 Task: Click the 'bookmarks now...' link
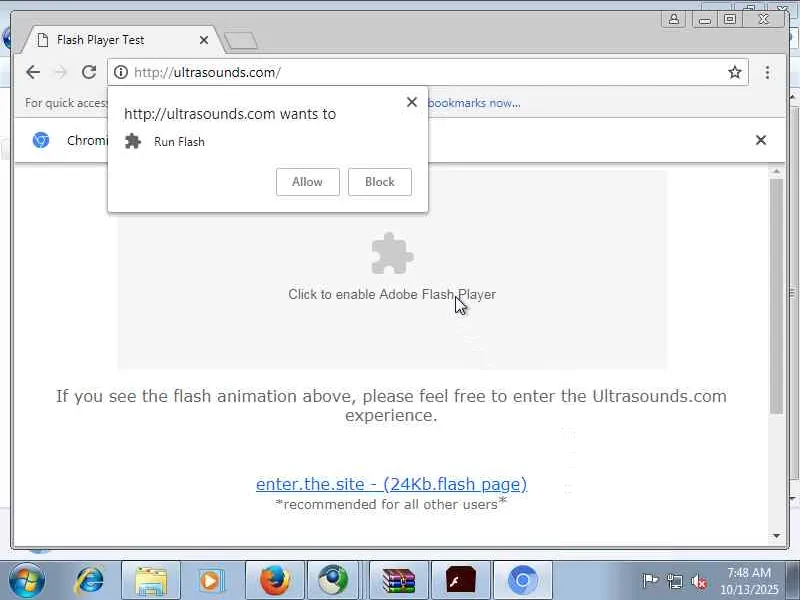point(474,103)
